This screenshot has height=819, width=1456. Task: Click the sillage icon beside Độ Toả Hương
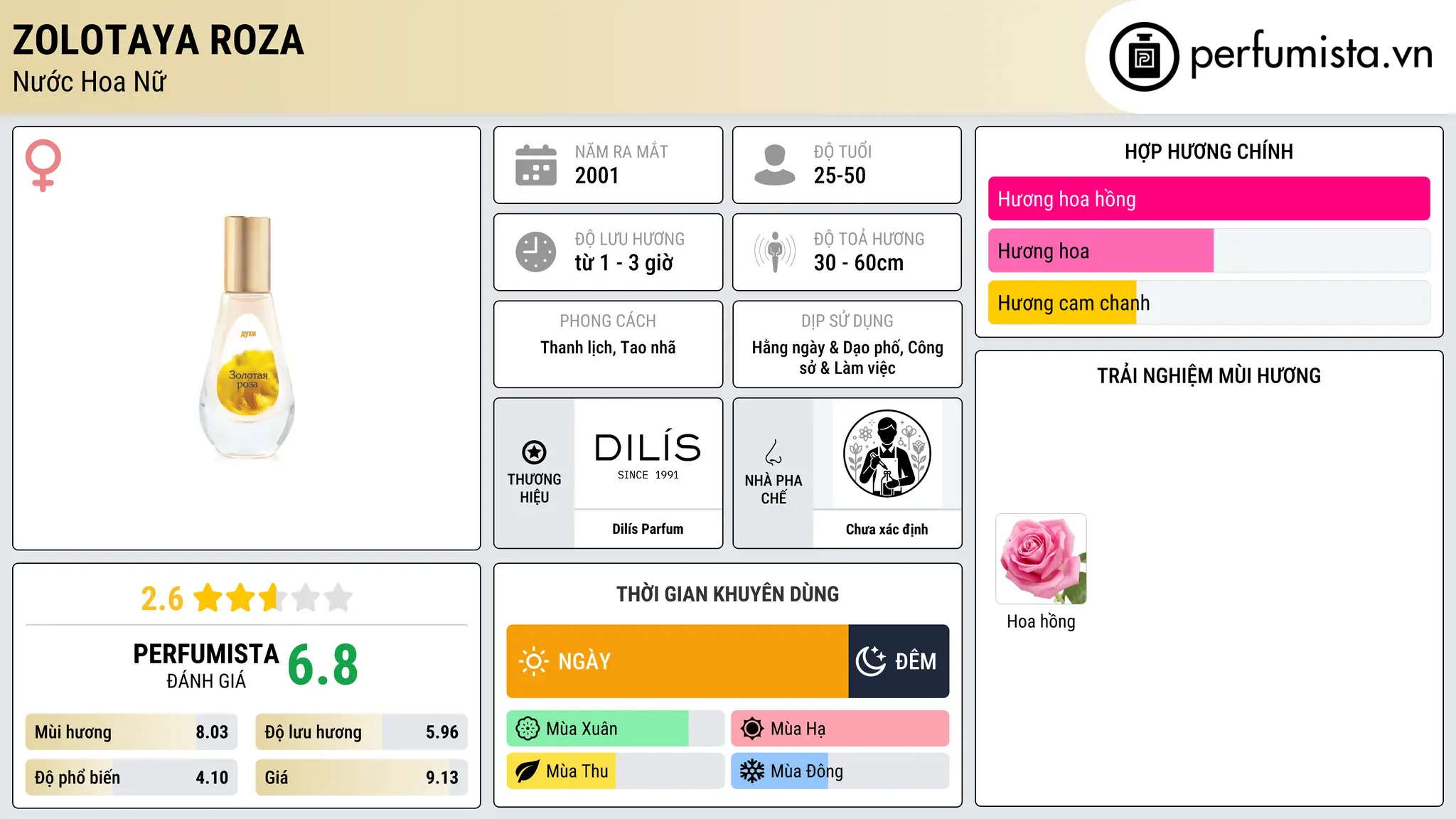tap(775, 252)
